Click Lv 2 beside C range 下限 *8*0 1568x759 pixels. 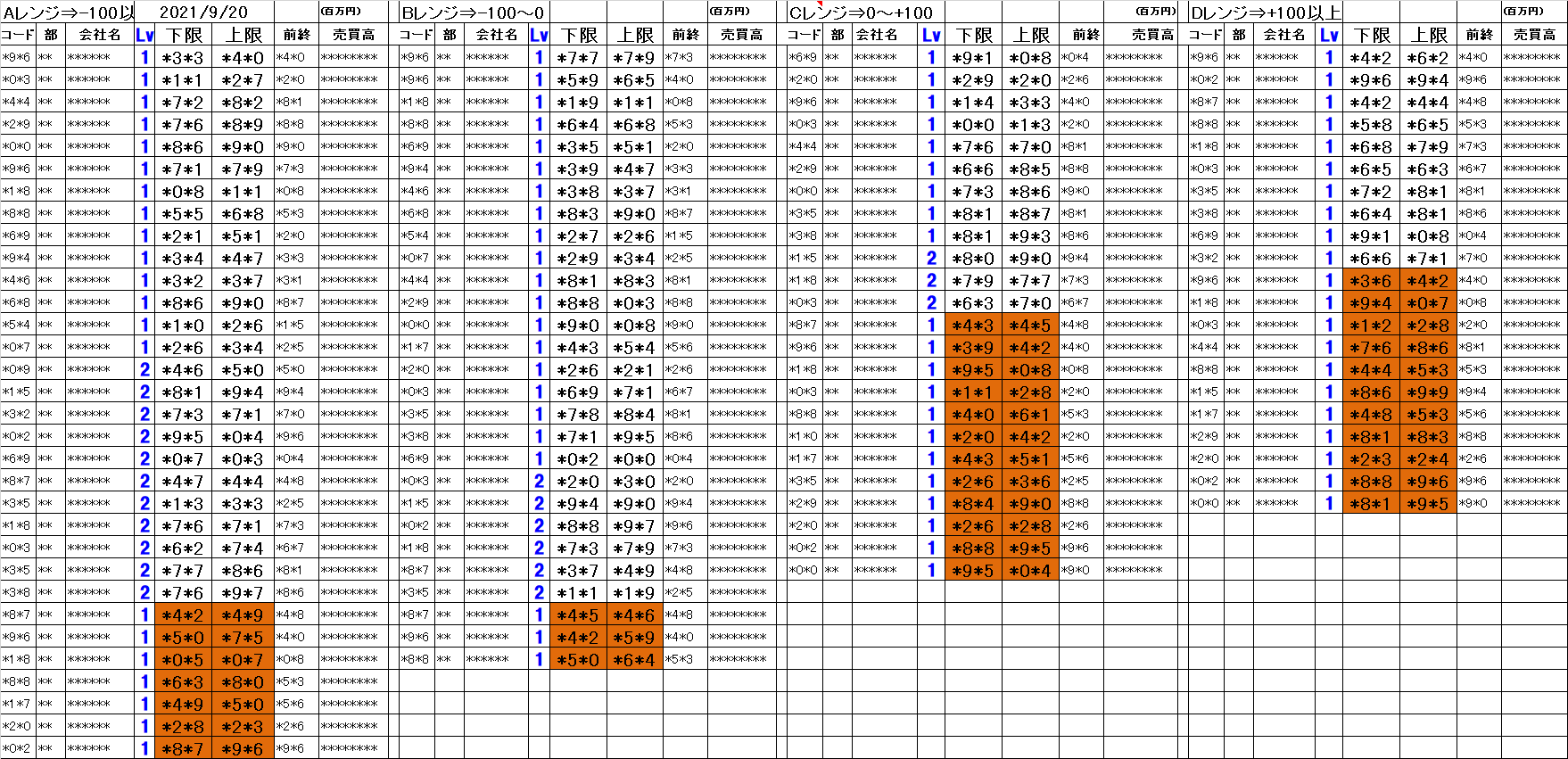pyautogui.click(x=932, y=258)
